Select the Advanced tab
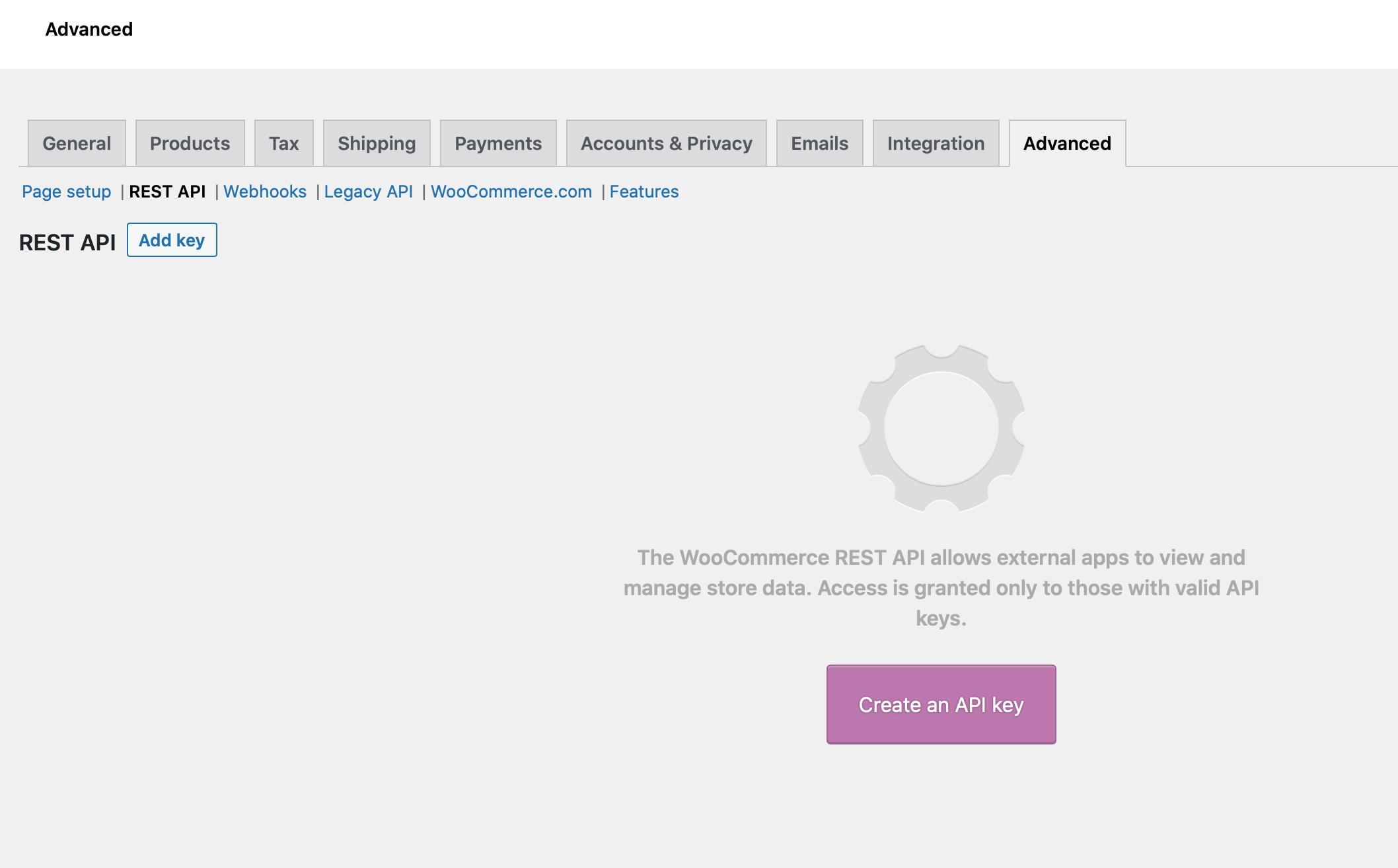 point(1068,143)
